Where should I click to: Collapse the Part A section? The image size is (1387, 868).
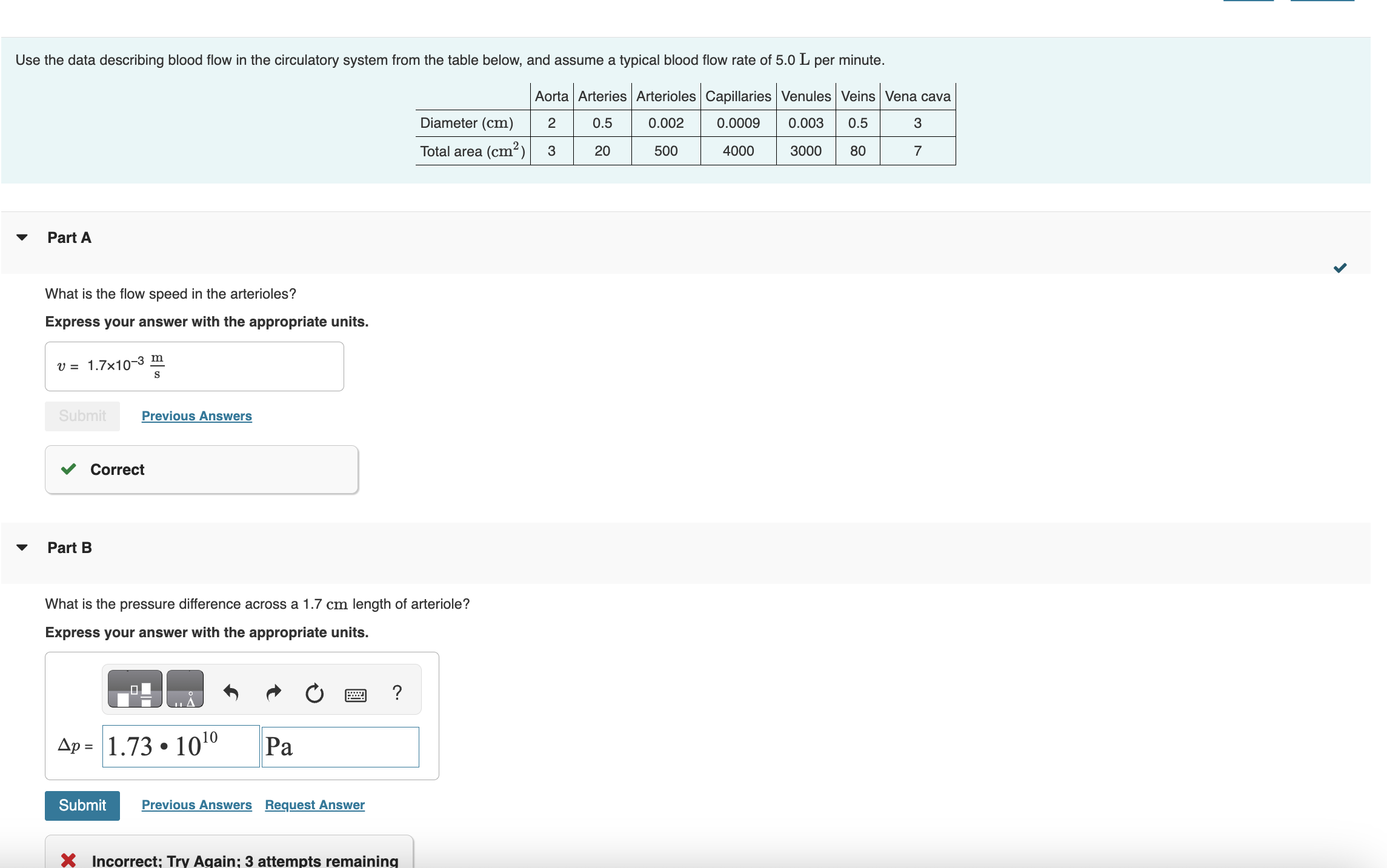tap(21, 237)
